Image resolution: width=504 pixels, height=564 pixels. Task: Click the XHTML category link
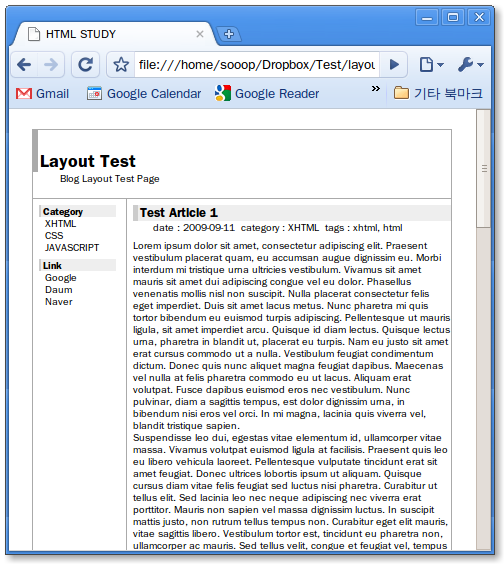[60, 224]
